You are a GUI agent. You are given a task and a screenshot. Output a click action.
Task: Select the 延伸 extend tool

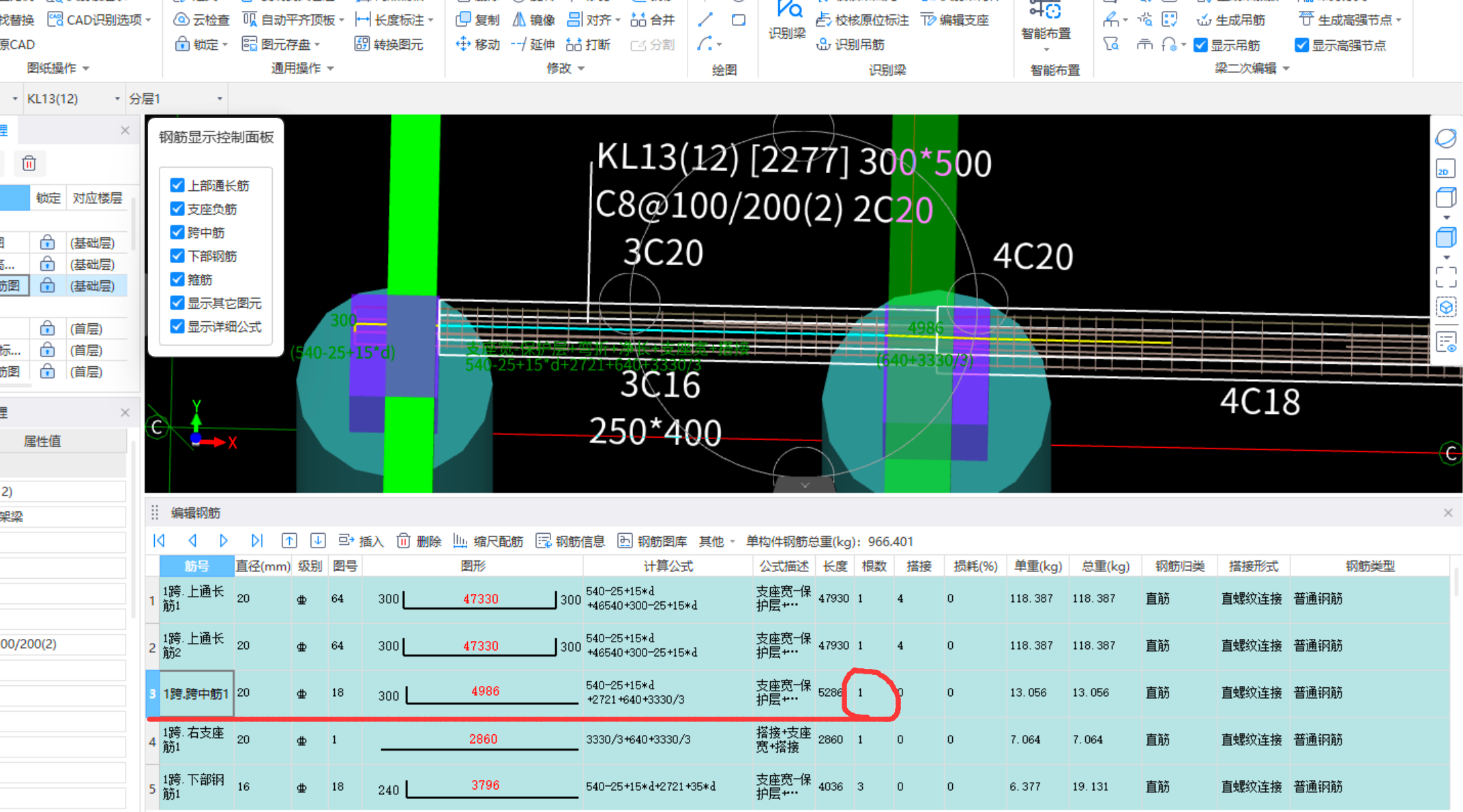pyautogui.click(x=533, y=44)
